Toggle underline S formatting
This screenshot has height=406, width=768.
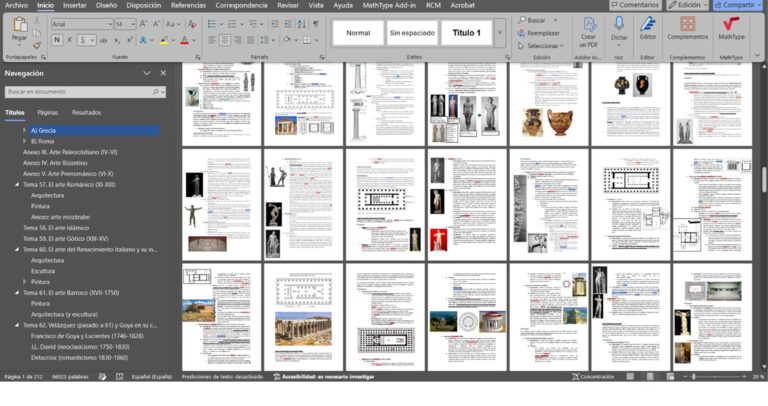83,40
